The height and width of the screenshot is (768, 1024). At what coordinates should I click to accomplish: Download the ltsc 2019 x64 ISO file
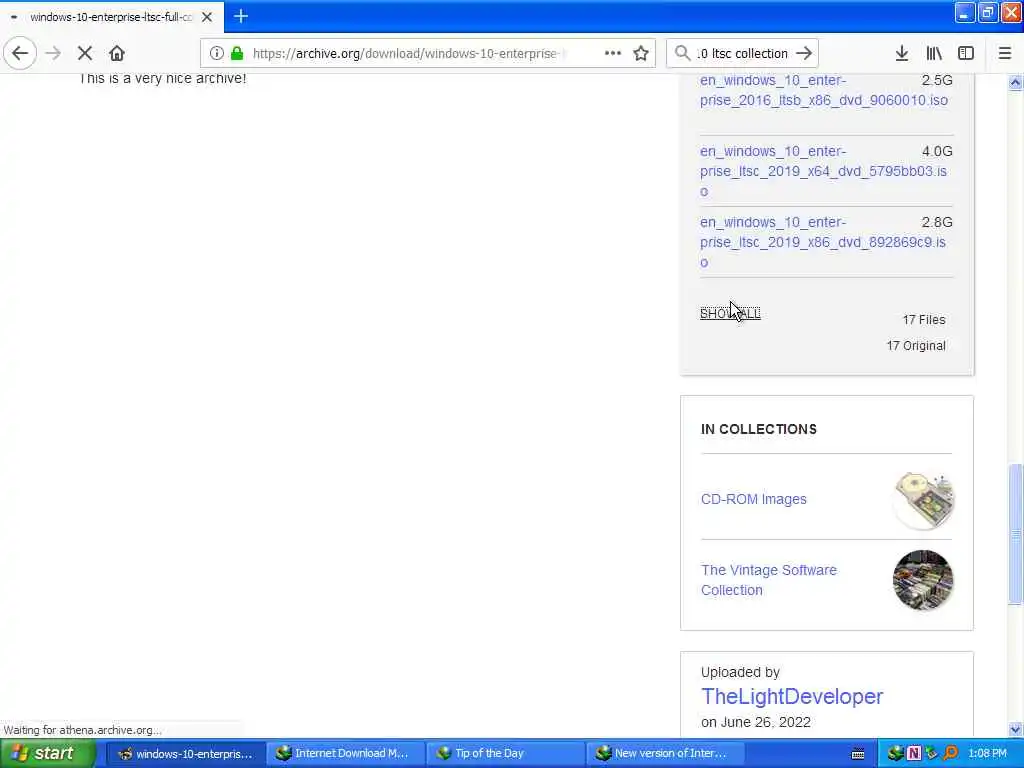tap(824, 171)
